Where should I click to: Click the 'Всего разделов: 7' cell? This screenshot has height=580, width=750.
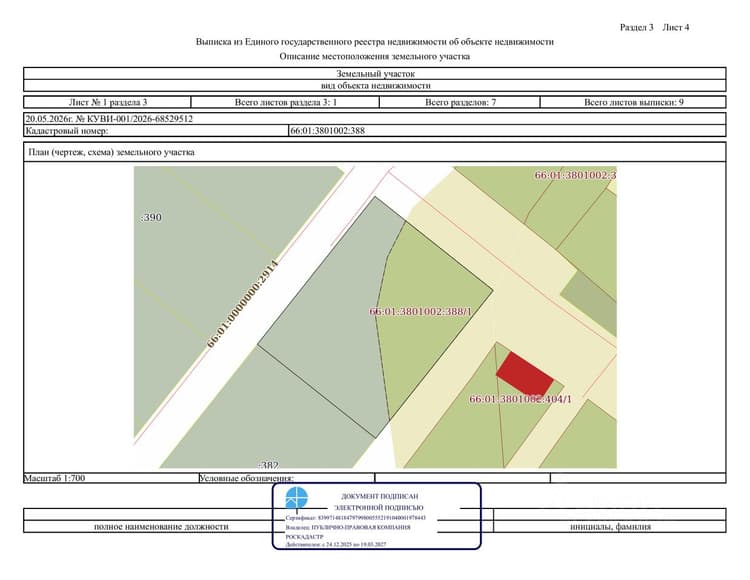click(x=460, y=102)
